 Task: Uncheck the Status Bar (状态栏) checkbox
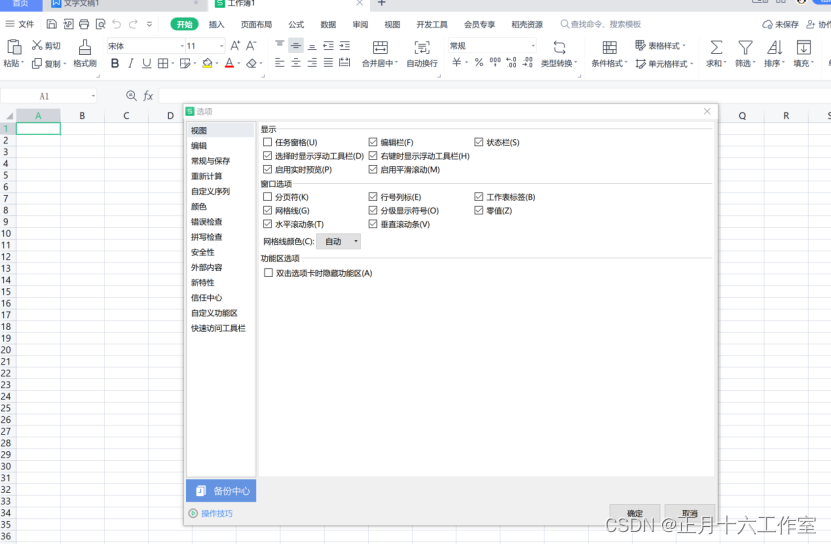point(479,142)
